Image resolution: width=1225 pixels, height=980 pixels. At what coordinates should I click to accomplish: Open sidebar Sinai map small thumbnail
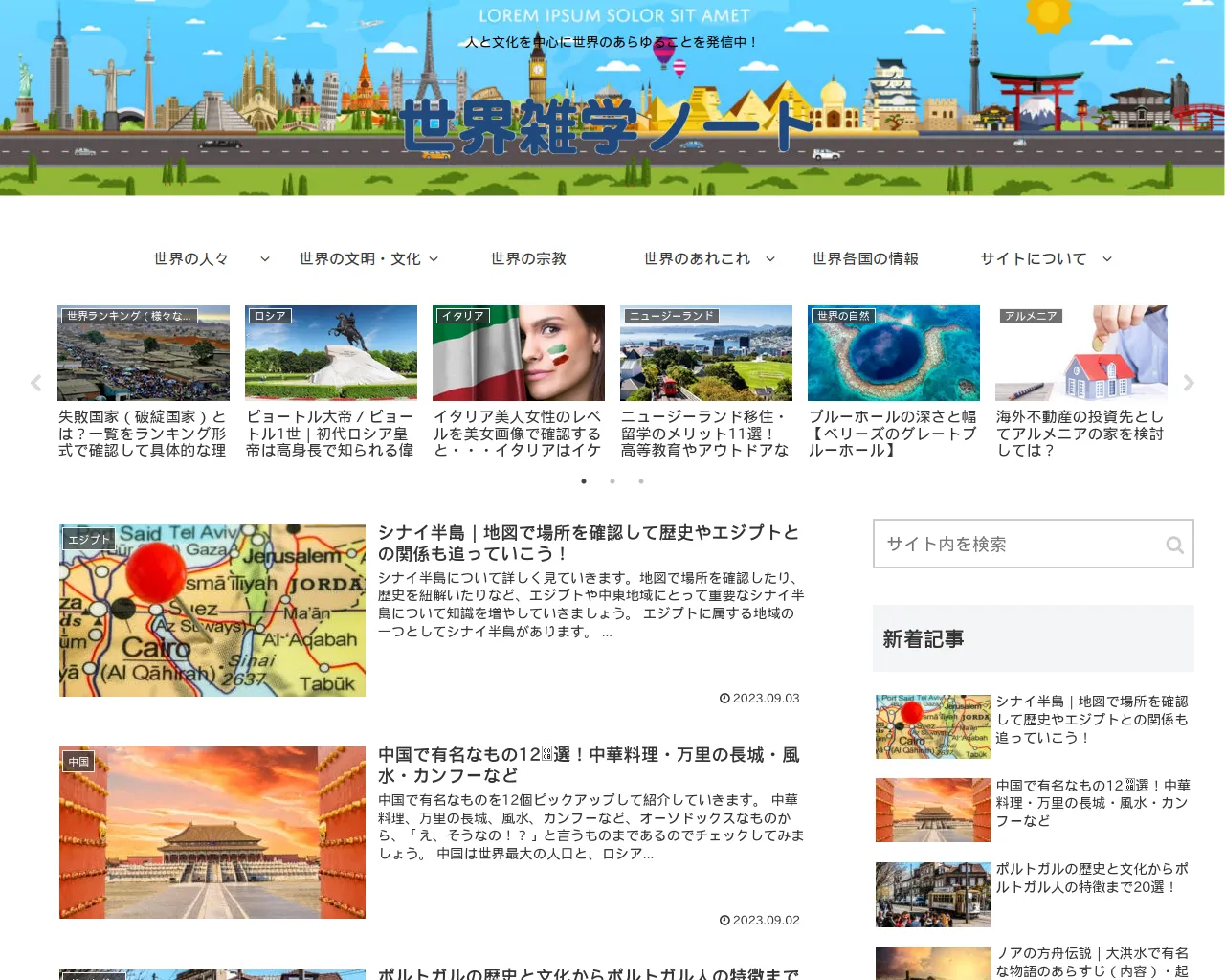(933, 727)
